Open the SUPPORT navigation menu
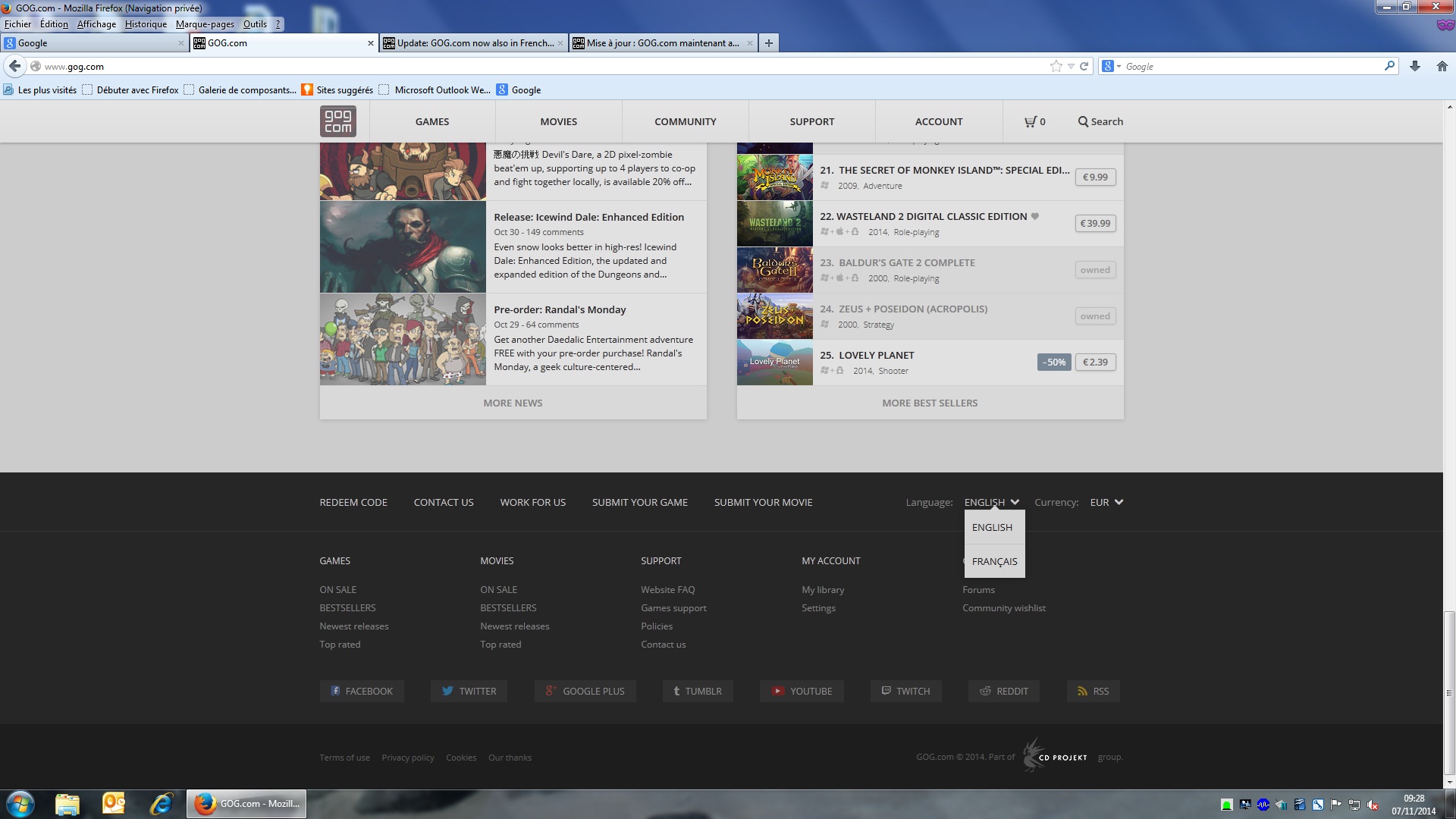 [x=812, y=121]
